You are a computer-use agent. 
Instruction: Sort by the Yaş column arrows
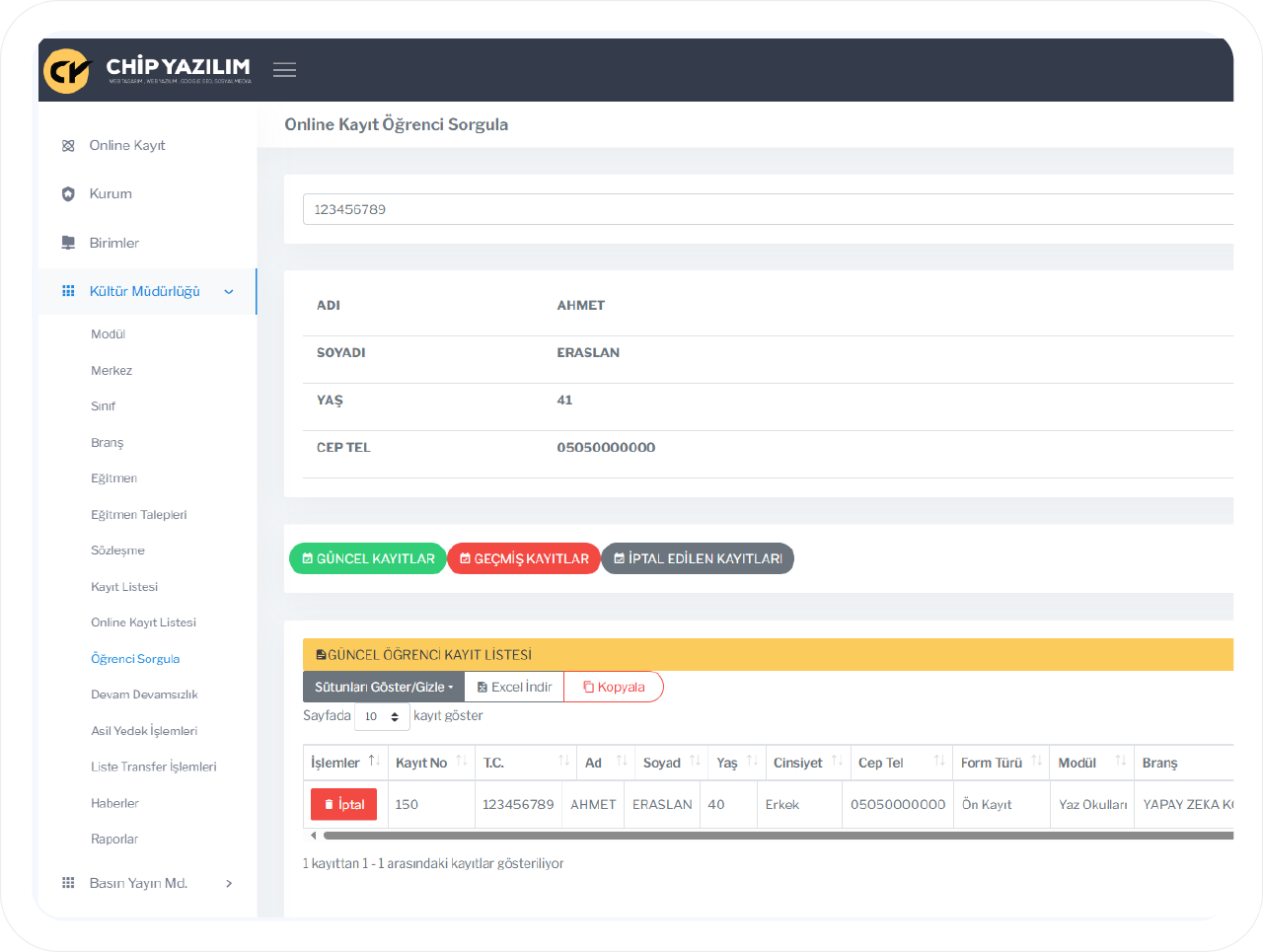[x=752, y=761]
